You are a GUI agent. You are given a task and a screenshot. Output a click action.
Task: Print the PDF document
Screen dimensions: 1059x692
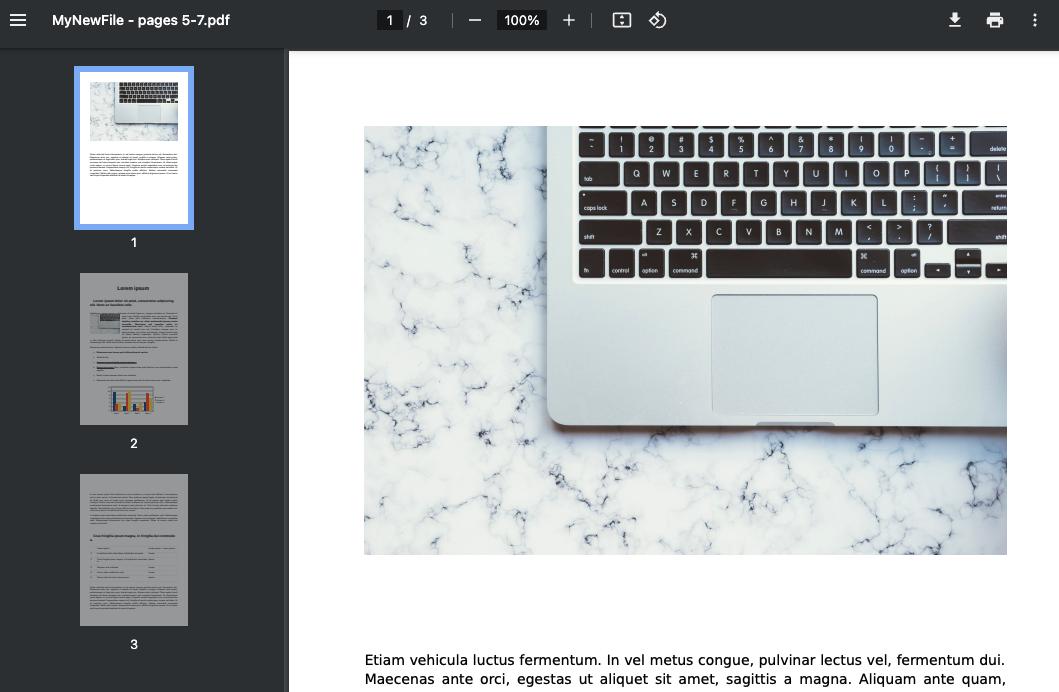[x=994, y=19]
